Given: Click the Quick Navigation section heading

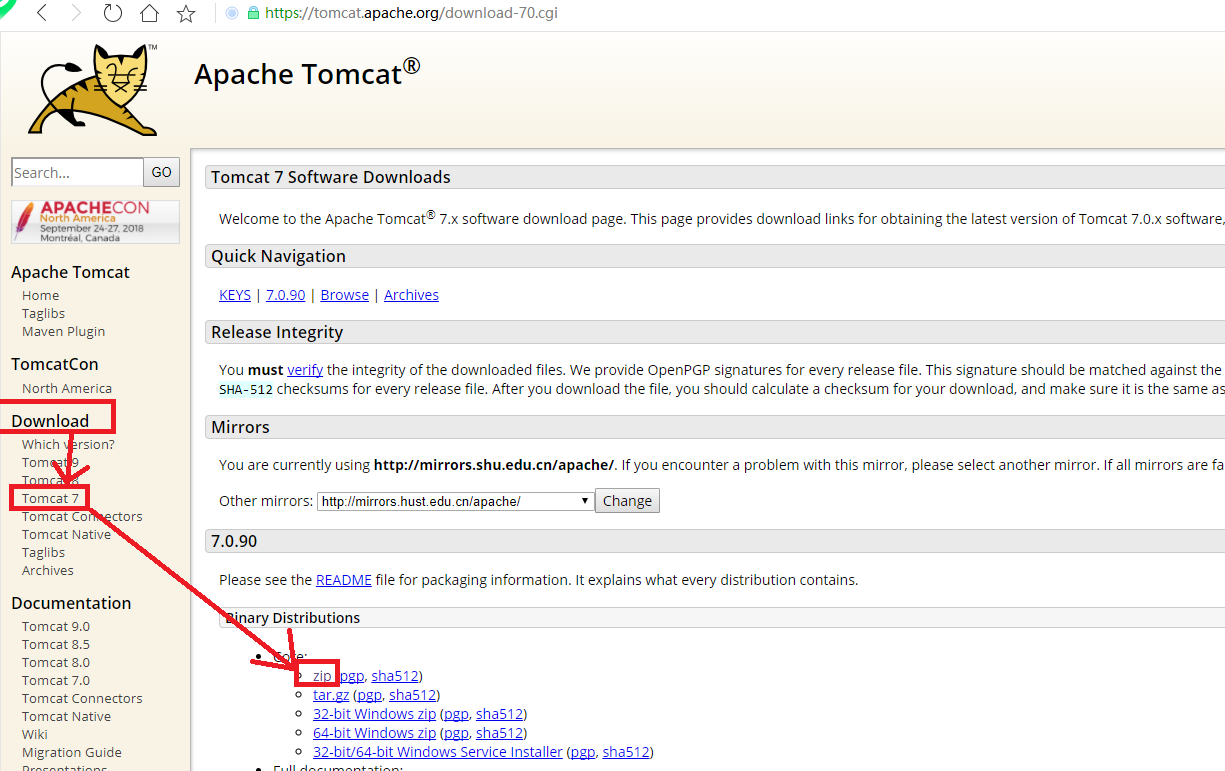Looking at the screenshot, I should point(278,256).
